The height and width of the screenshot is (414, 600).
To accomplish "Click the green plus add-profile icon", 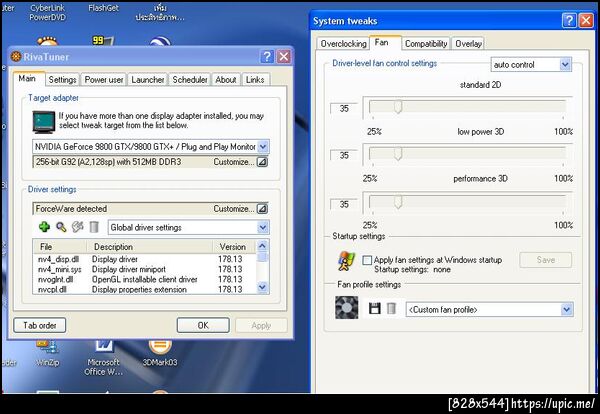I will coord(44,227).
